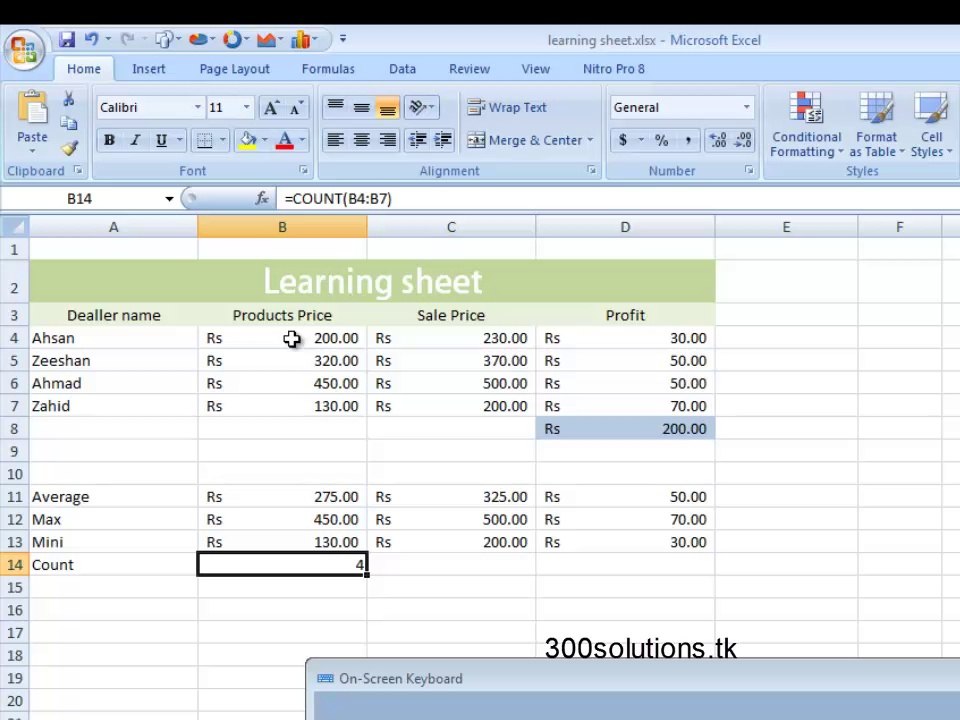Image resolution: width=960 pixels, height=720 pixels.
Task: Click Accounting Number Format dollar button
Action: click(x=623, y=140)
